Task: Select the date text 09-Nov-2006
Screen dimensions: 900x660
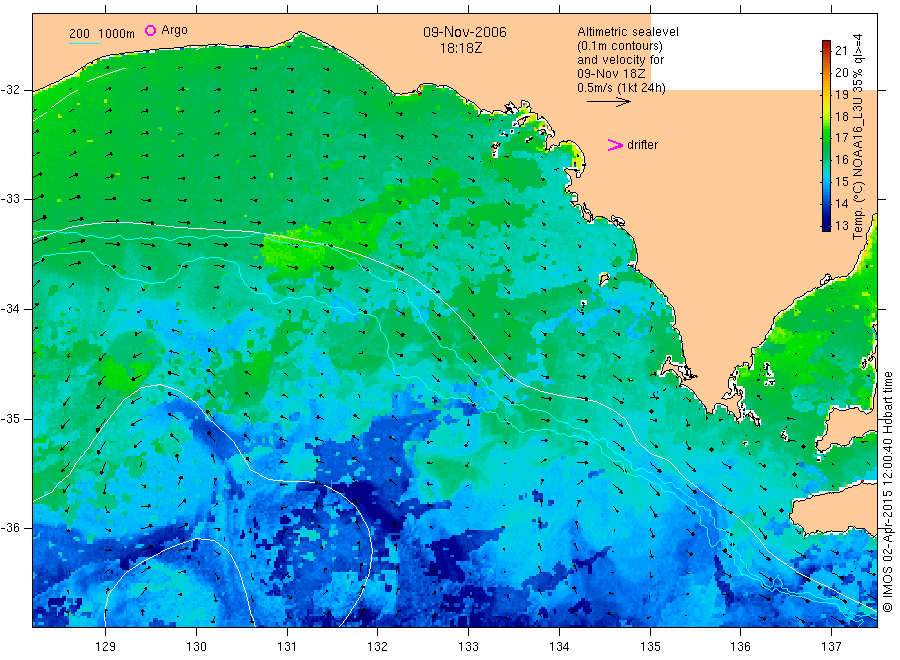Action: (x=465, y=32)
